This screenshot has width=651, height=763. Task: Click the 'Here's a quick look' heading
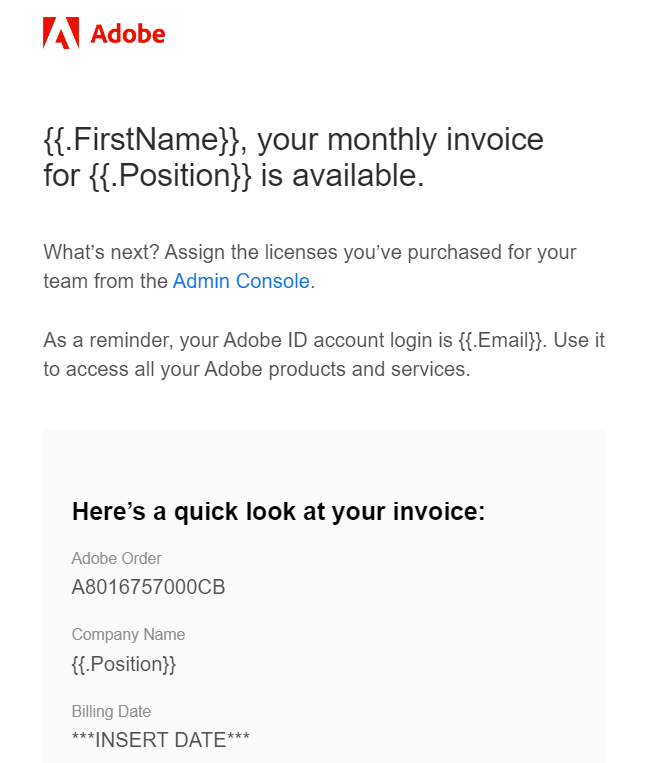point(278,512)
